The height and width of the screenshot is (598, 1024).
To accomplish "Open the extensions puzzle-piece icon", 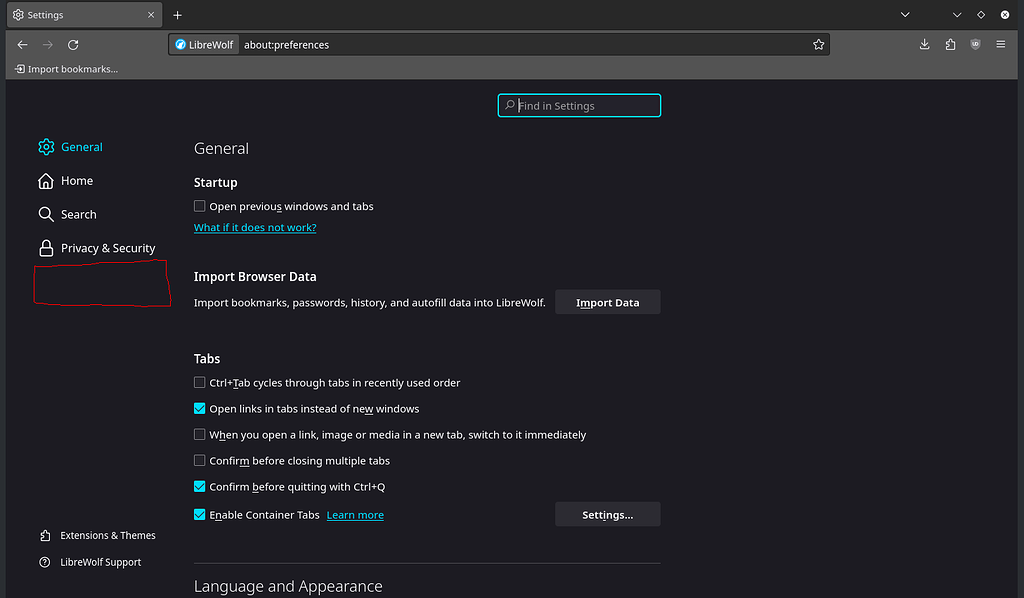I will (950, 44).
